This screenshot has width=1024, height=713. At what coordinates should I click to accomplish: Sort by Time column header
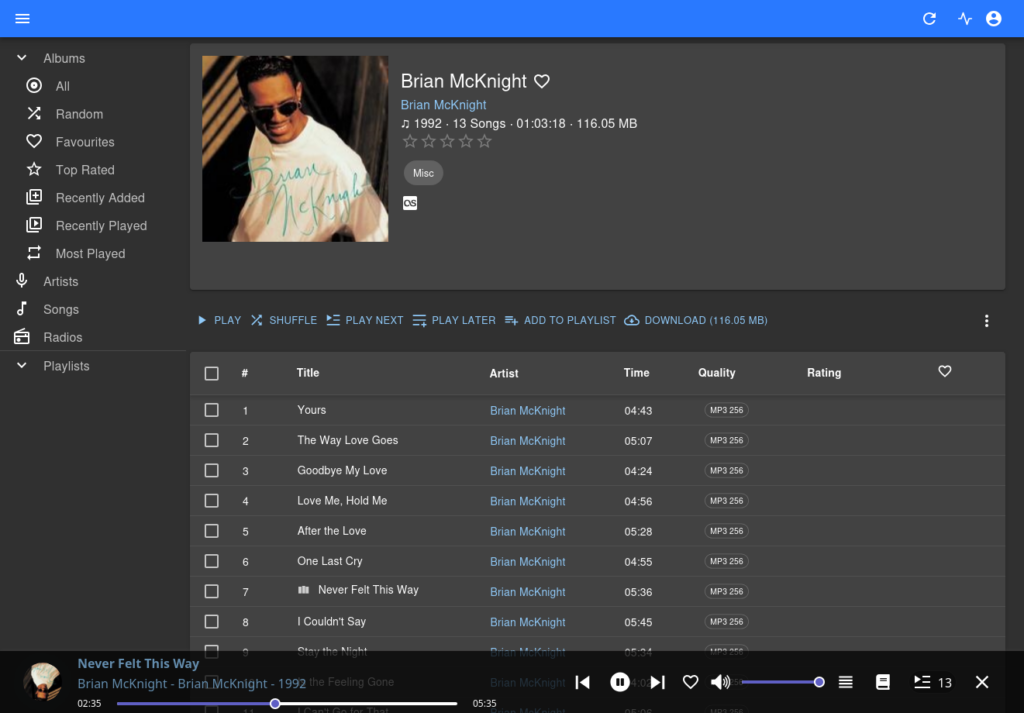tap(636, 373)
